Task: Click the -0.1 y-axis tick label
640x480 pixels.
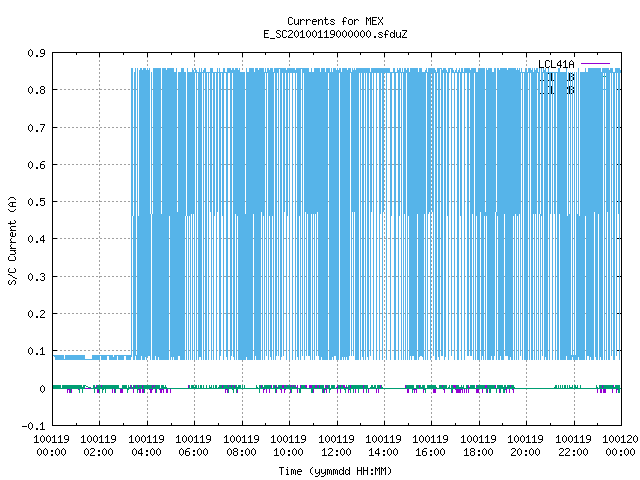Action: click(x=33, y=426)
